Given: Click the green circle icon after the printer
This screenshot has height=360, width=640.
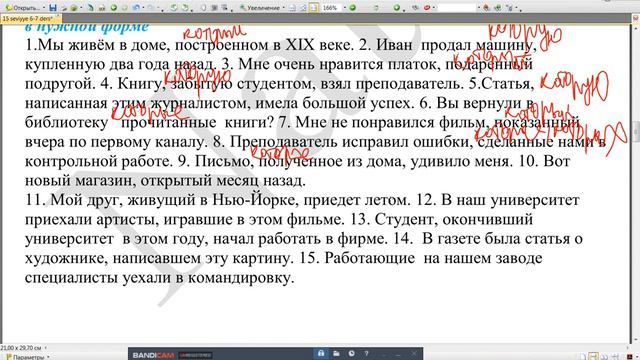Looking at the screenshot, I should tap(113, 8).
